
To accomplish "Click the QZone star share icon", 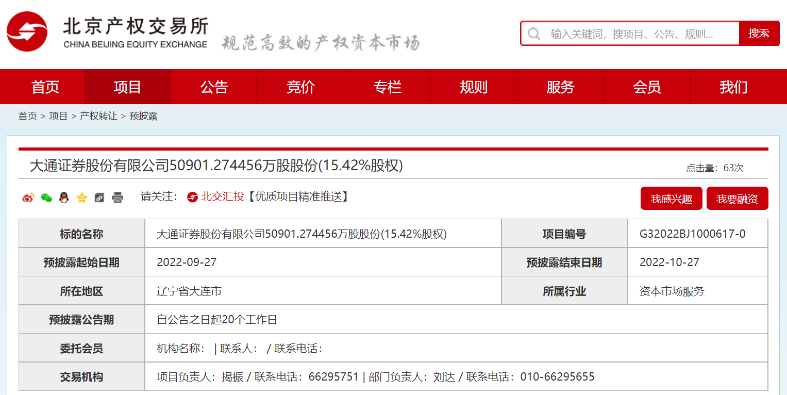I will 82,198.
